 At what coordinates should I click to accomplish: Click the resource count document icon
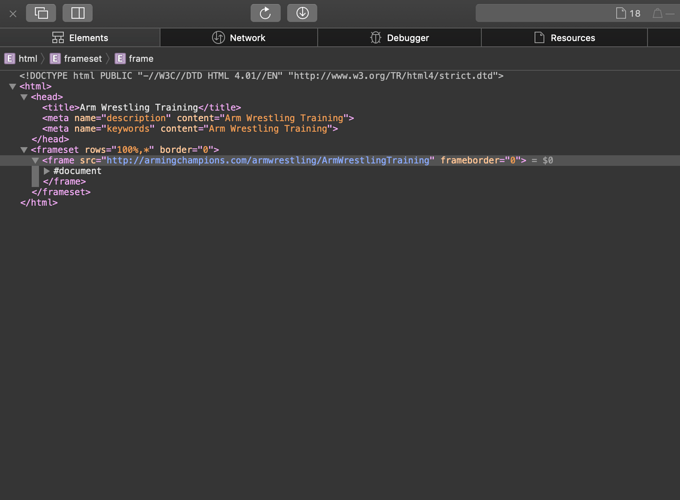pyautogui.click(x=621, y=13)
